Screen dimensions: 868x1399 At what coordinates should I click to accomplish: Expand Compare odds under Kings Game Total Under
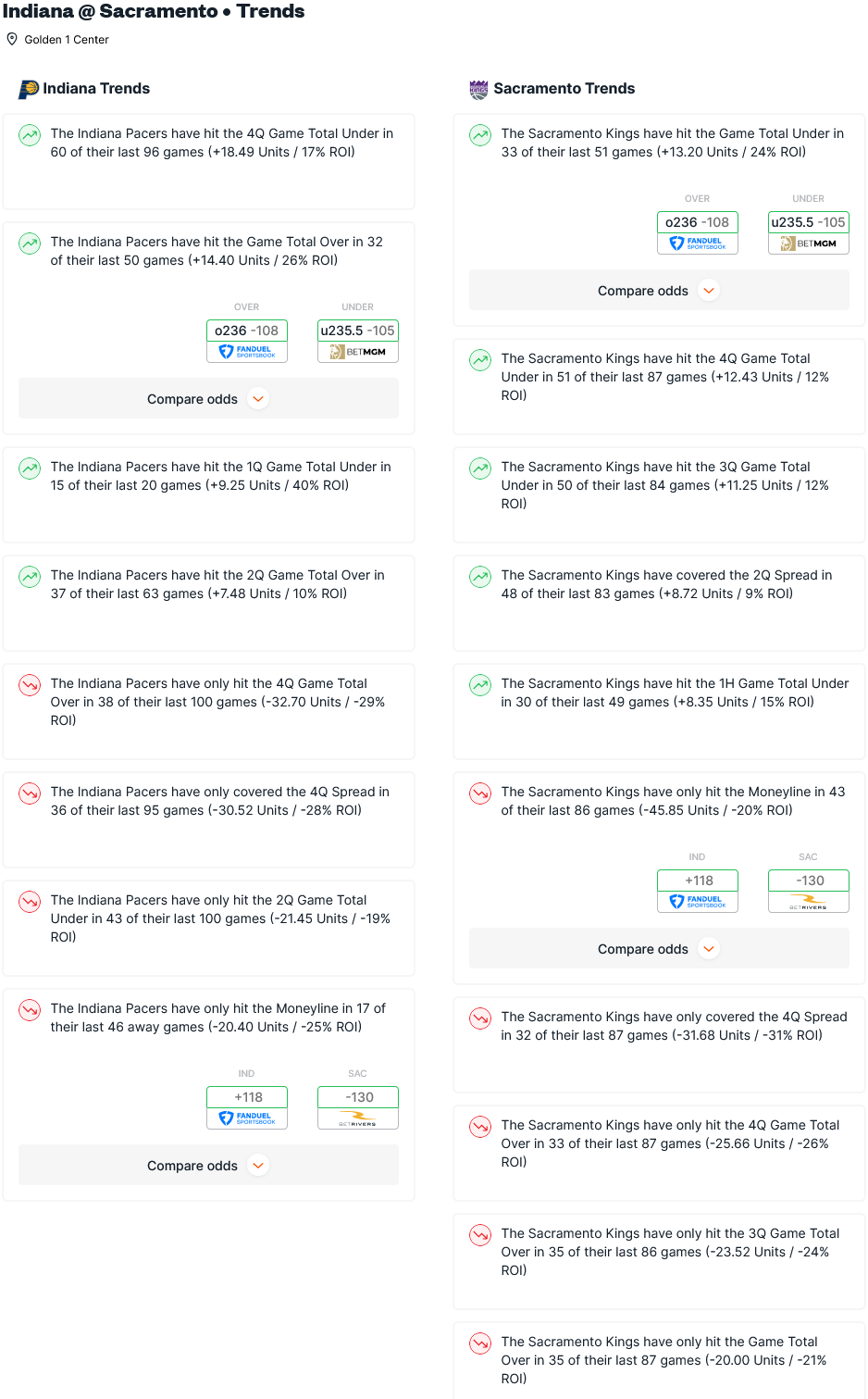coord(659,291)
